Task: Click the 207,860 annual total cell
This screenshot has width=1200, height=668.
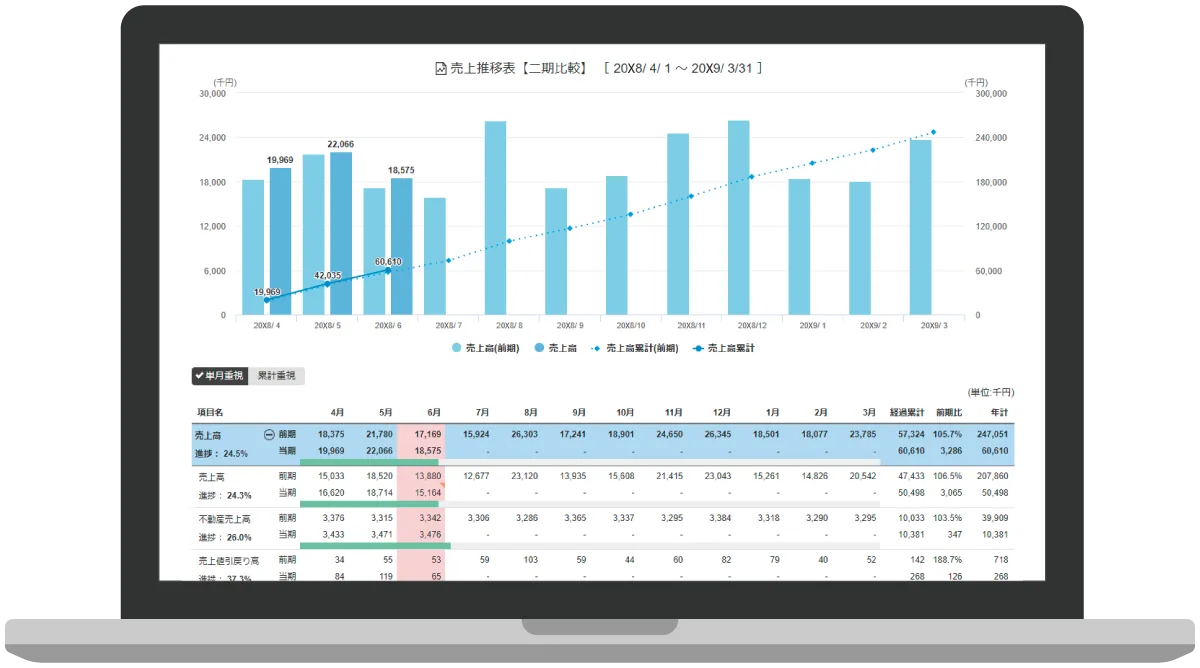Action: pyautogui.click(x=992, y=476)
